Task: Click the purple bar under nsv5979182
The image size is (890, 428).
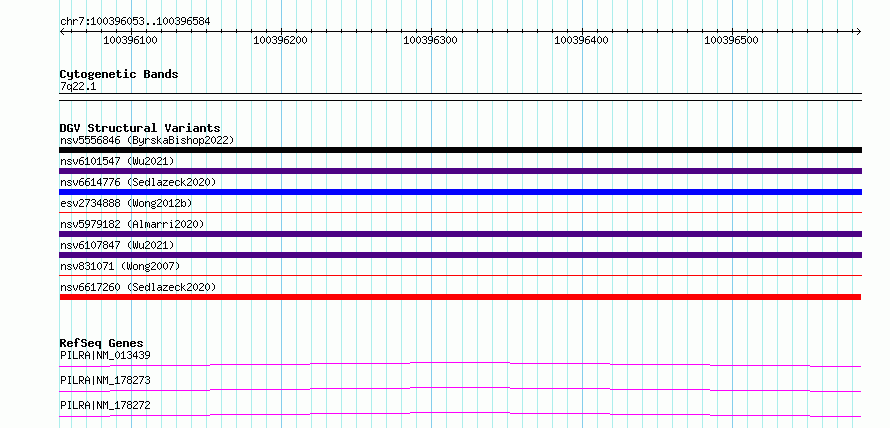Action: point(460,234)
